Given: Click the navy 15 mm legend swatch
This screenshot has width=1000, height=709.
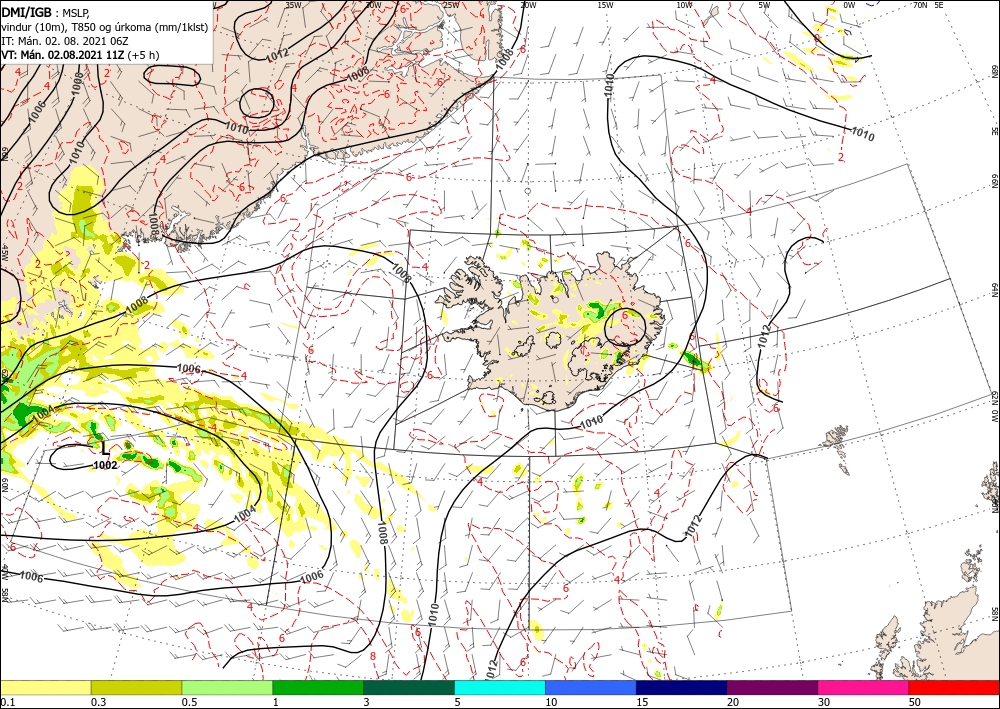Looking at the screenshot, I should click(682, 687).
